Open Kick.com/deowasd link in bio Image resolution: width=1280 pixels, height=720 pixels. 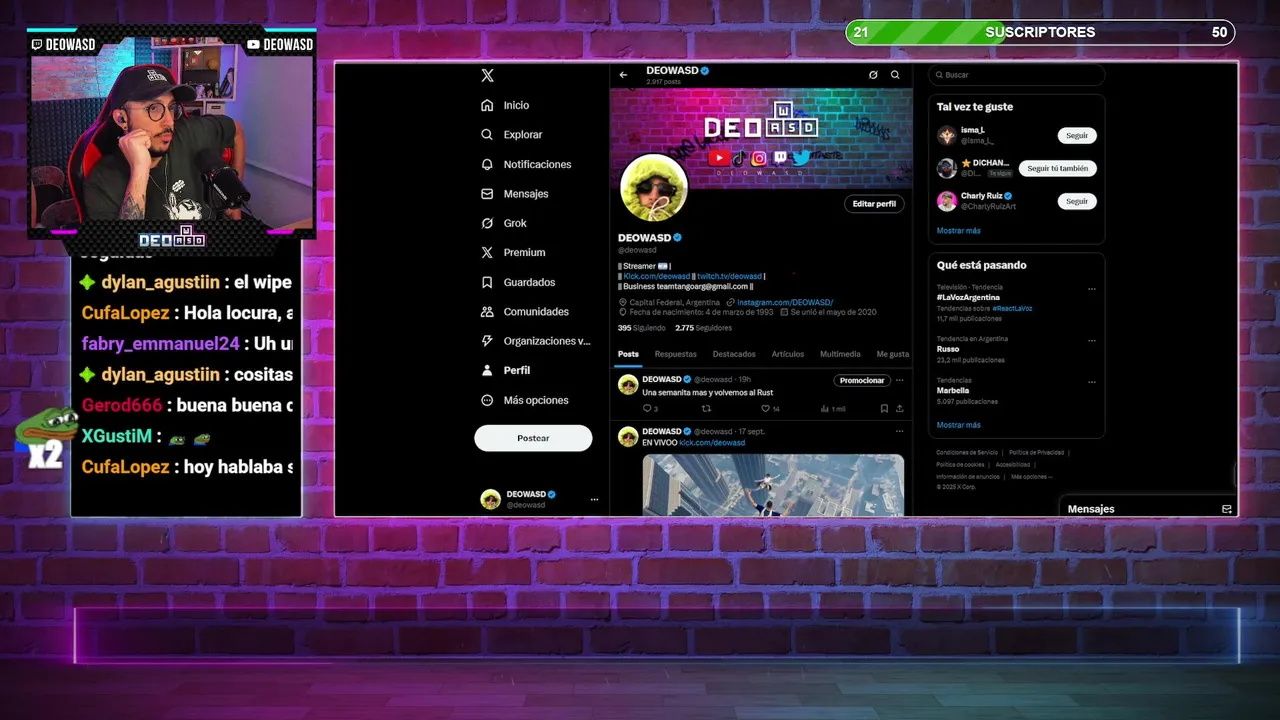pos(656,276)
